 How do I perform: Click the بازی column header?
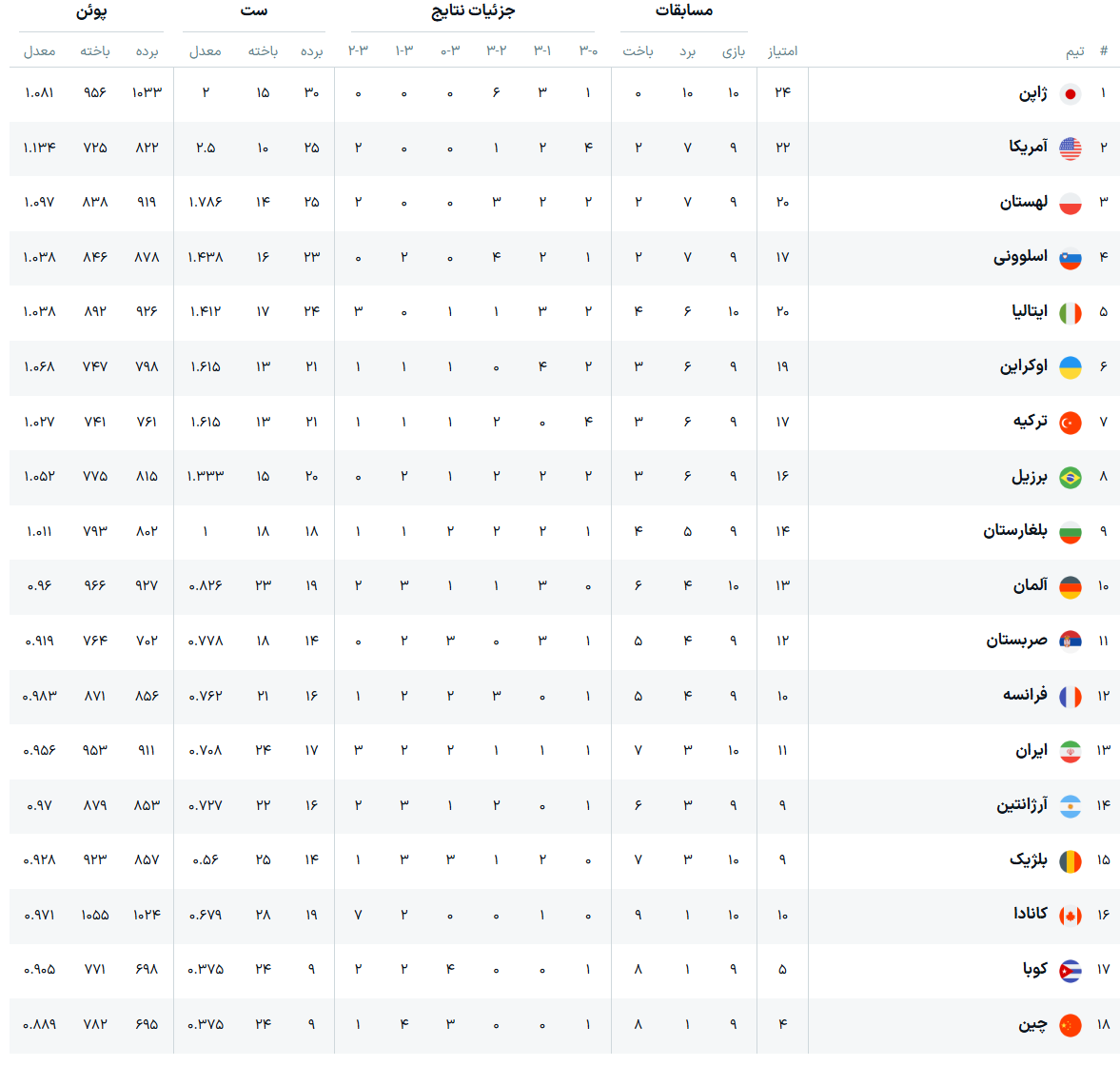click(x=734, y=51)
